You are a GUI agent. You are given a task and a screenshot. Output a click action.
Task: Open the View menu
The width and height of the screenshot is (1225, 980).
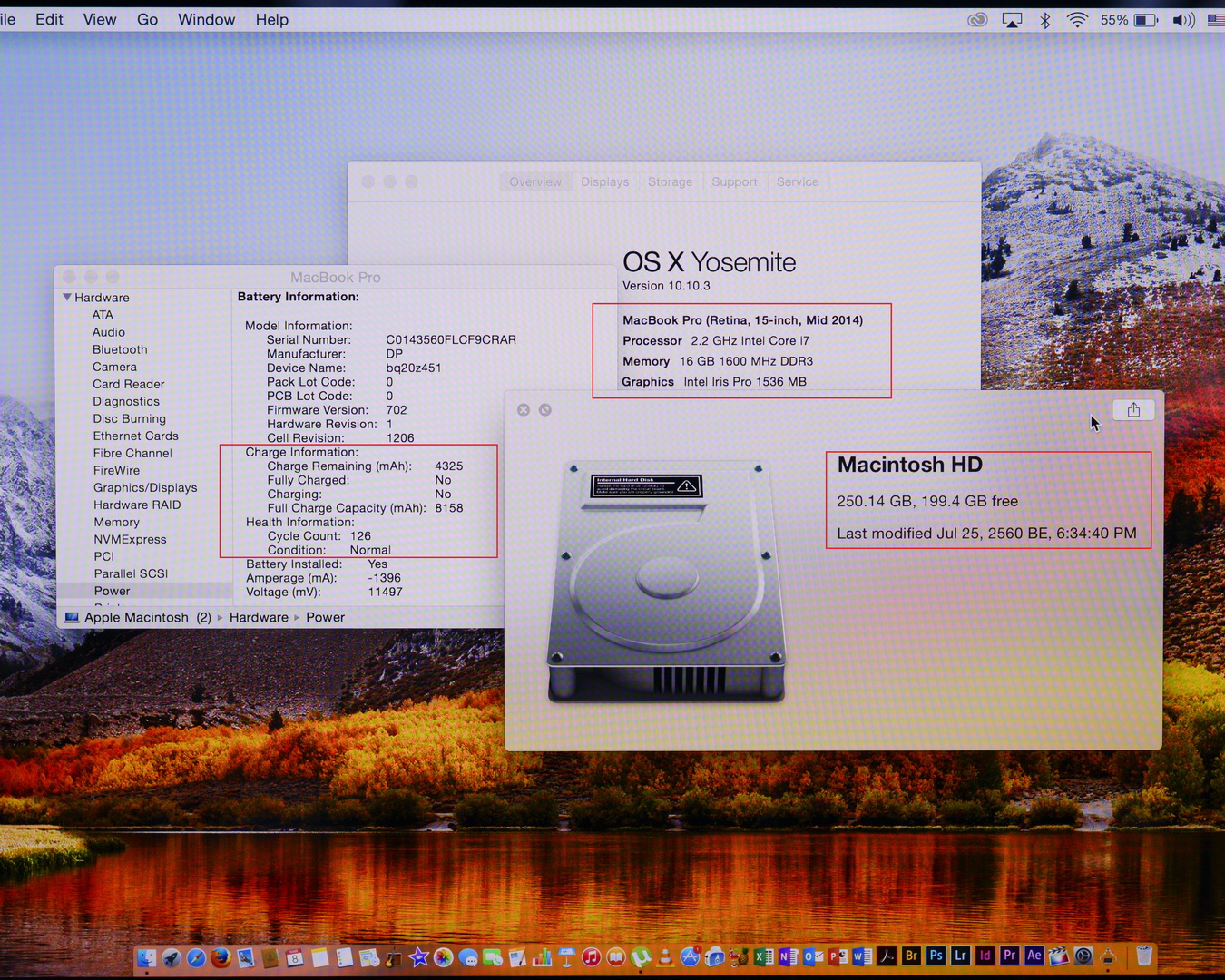(x=100, y=19)
